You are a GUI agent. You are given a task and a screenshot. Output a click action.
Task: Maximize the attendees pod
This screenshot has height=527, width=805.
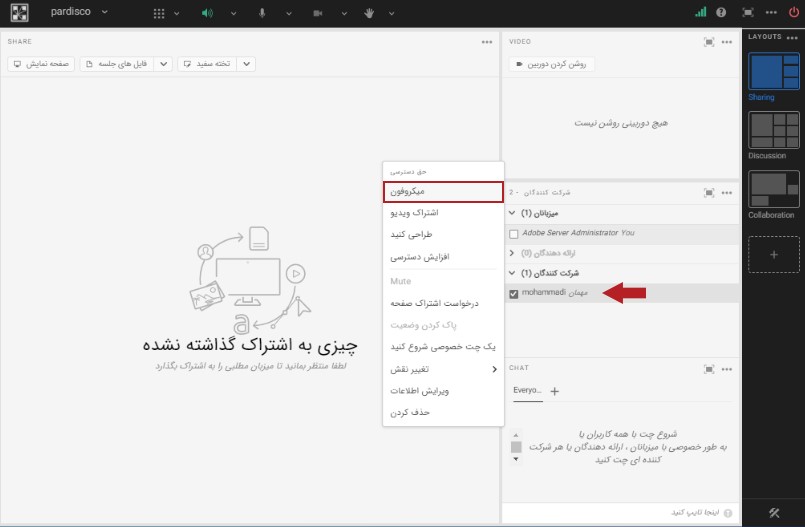pos(709,193)
